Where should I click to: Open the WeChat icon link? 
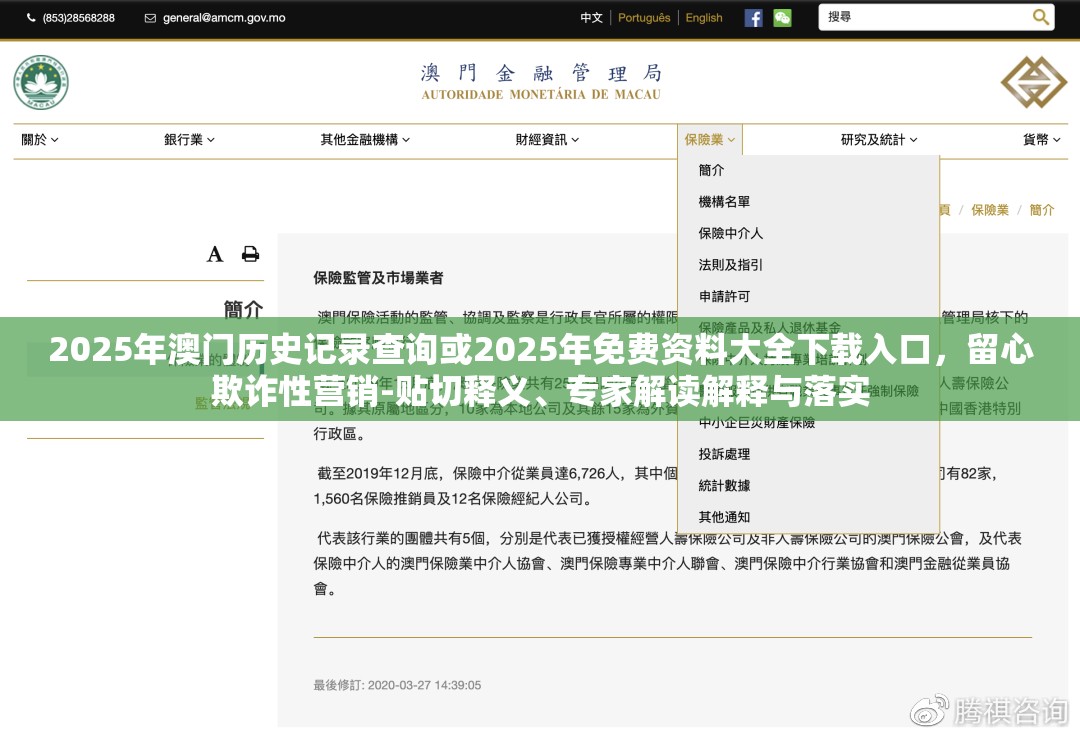coord(782,18)
